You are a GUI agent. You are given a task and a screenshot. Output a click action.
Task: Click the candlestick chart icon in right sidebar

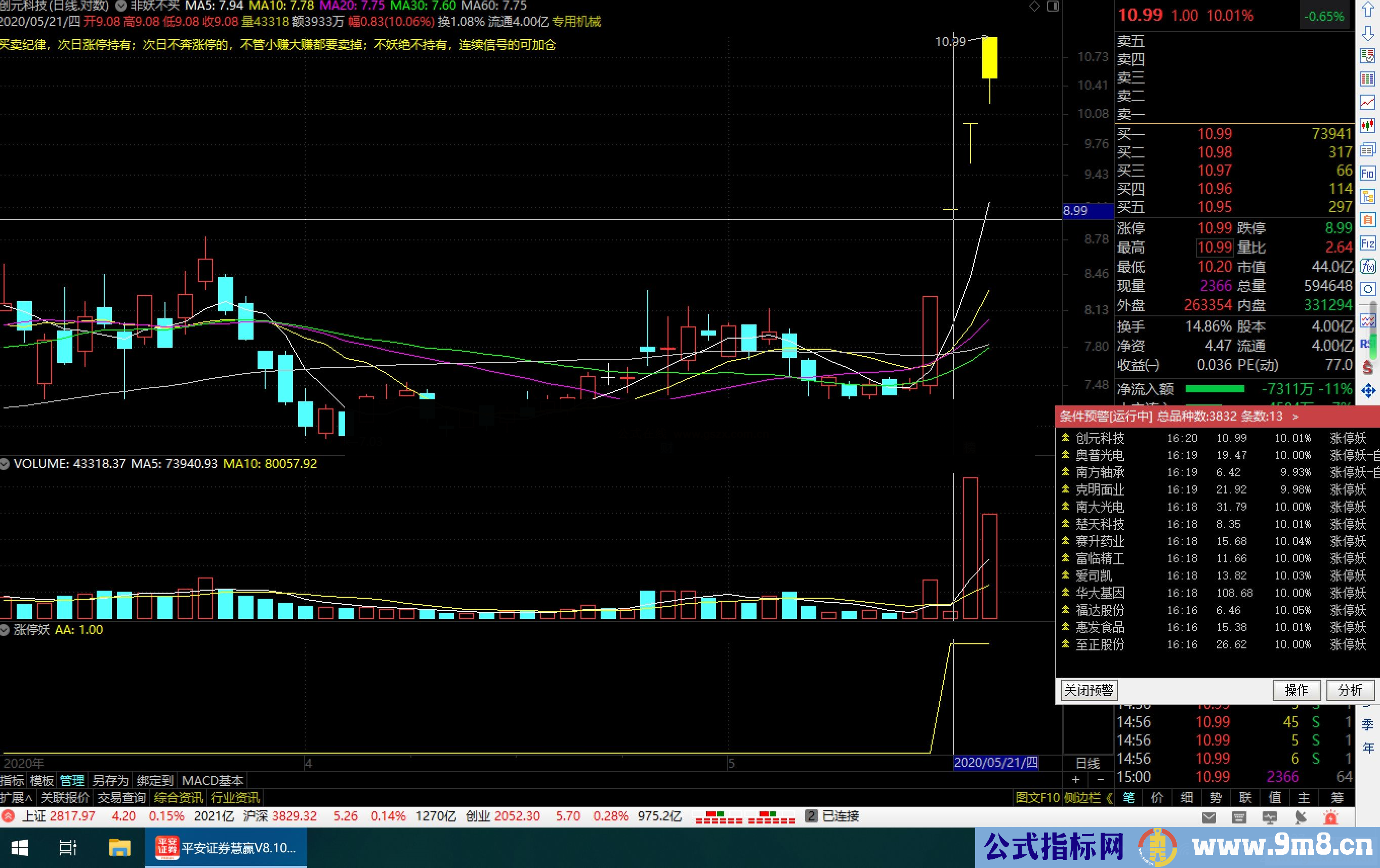[1367, 126]
